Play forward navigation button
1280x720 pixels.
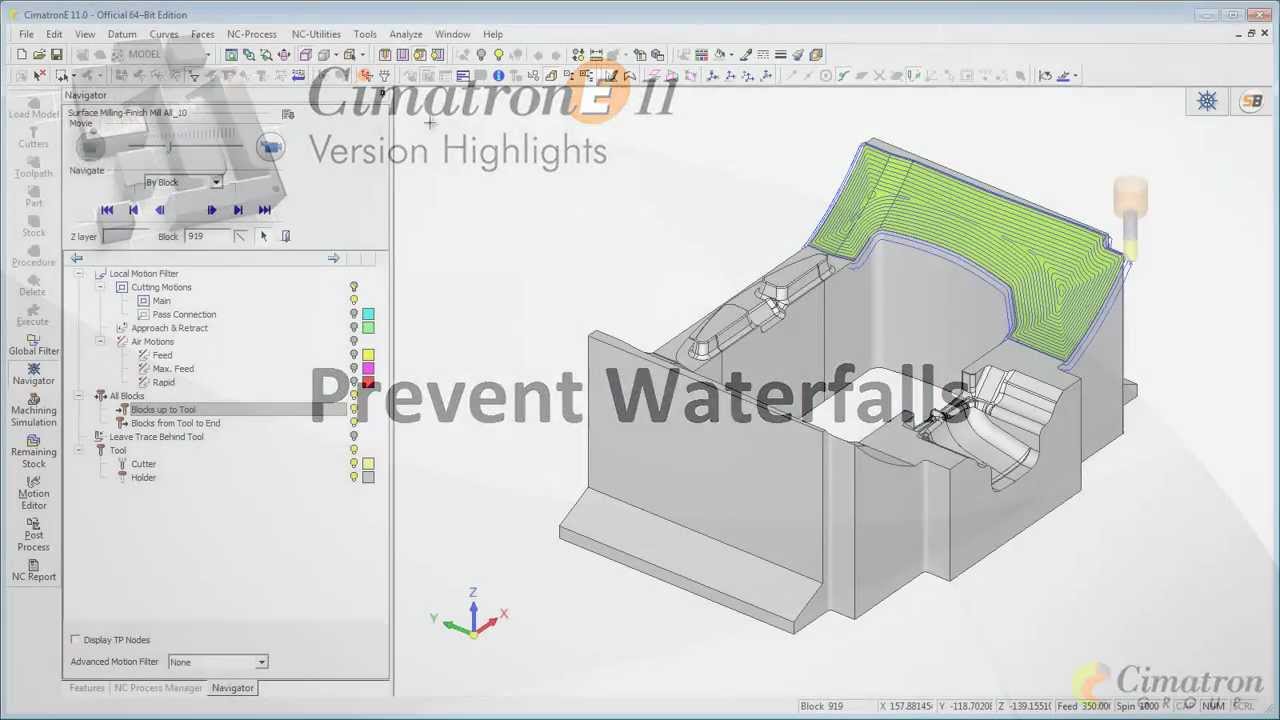coord(211,210)
